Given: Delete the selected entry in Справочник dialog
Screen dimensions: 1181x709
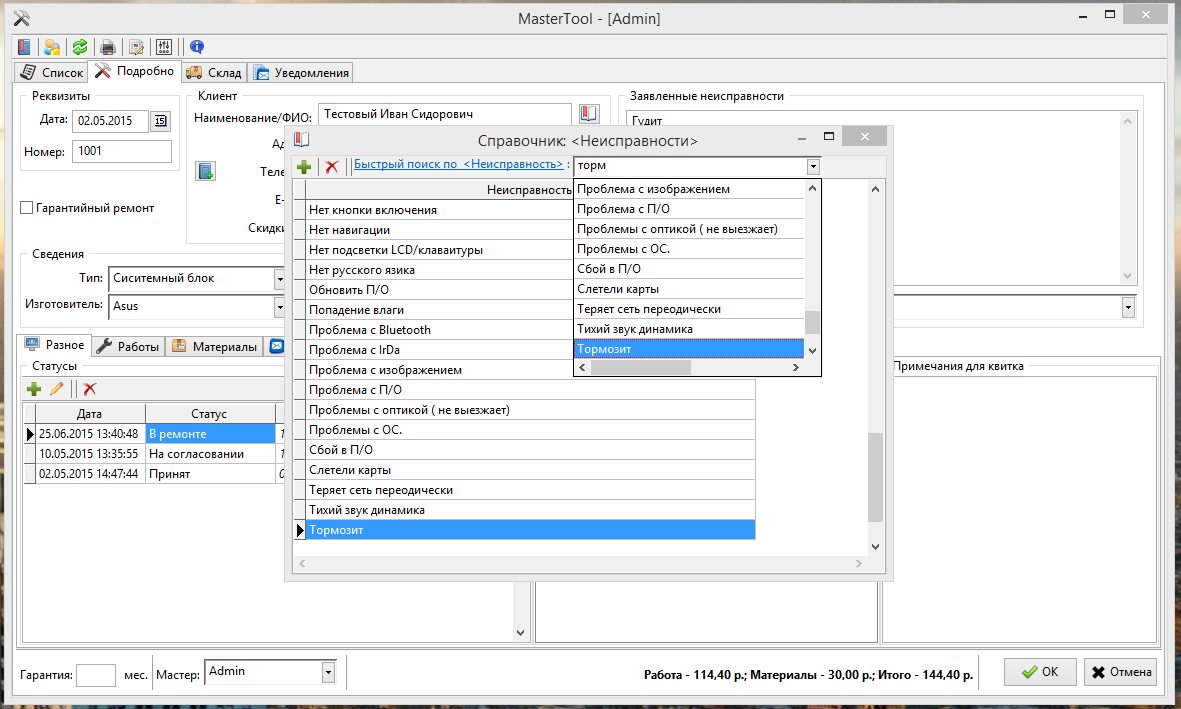Looking at the screenshot, I should 331,167.
